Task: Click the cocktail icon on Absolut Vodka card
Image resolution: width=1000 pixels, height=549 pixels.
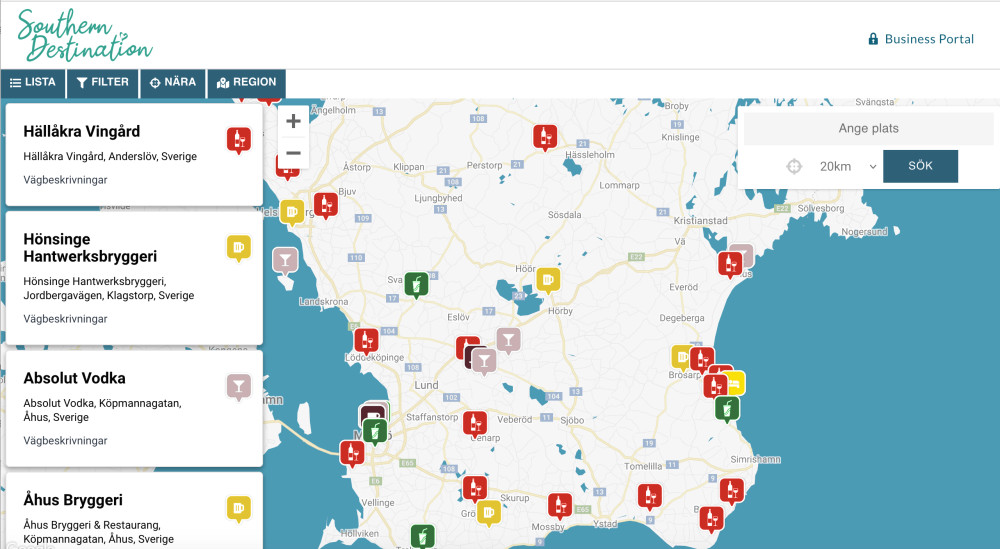Action: click(x=238, y=386)
